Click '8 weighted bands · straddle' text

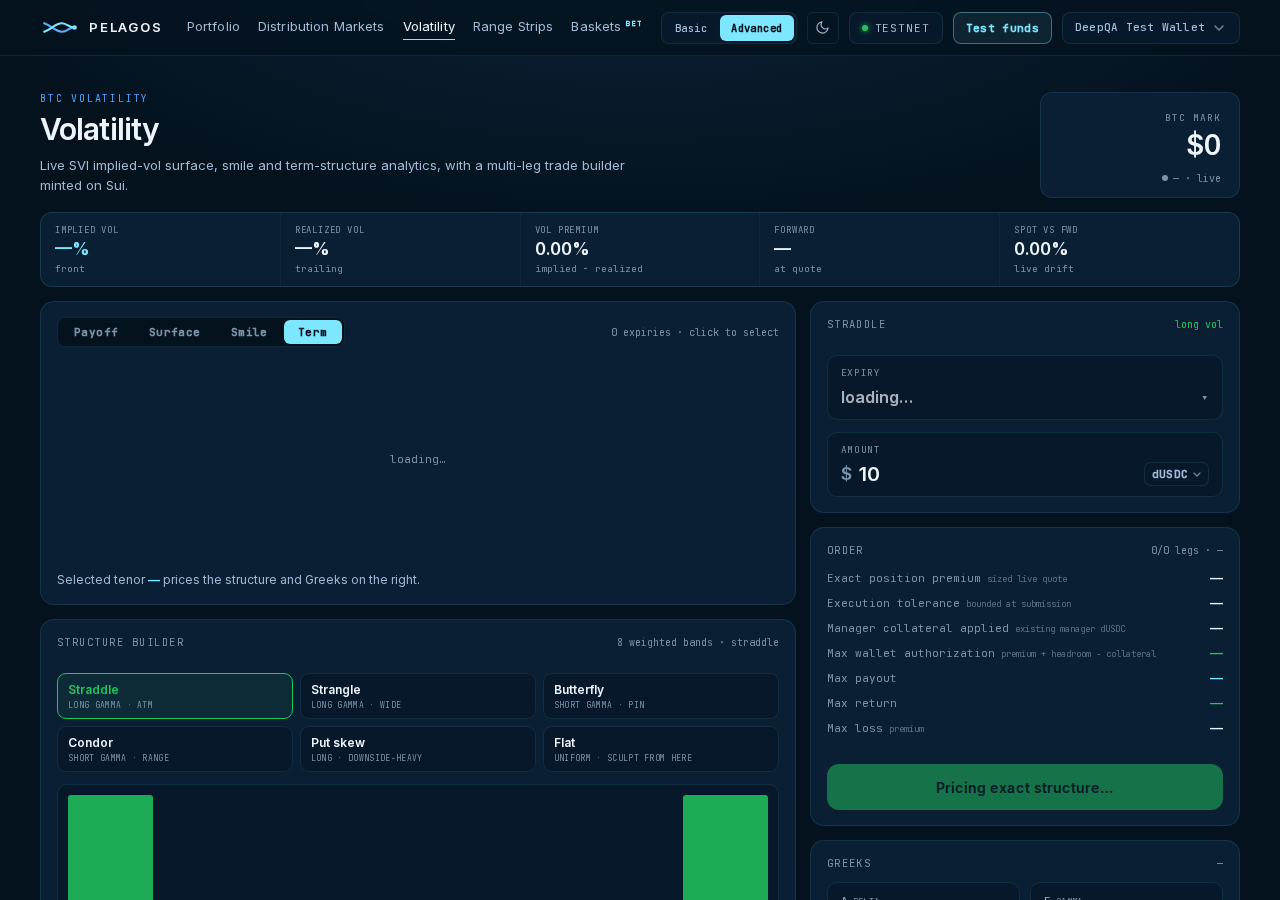698,642
